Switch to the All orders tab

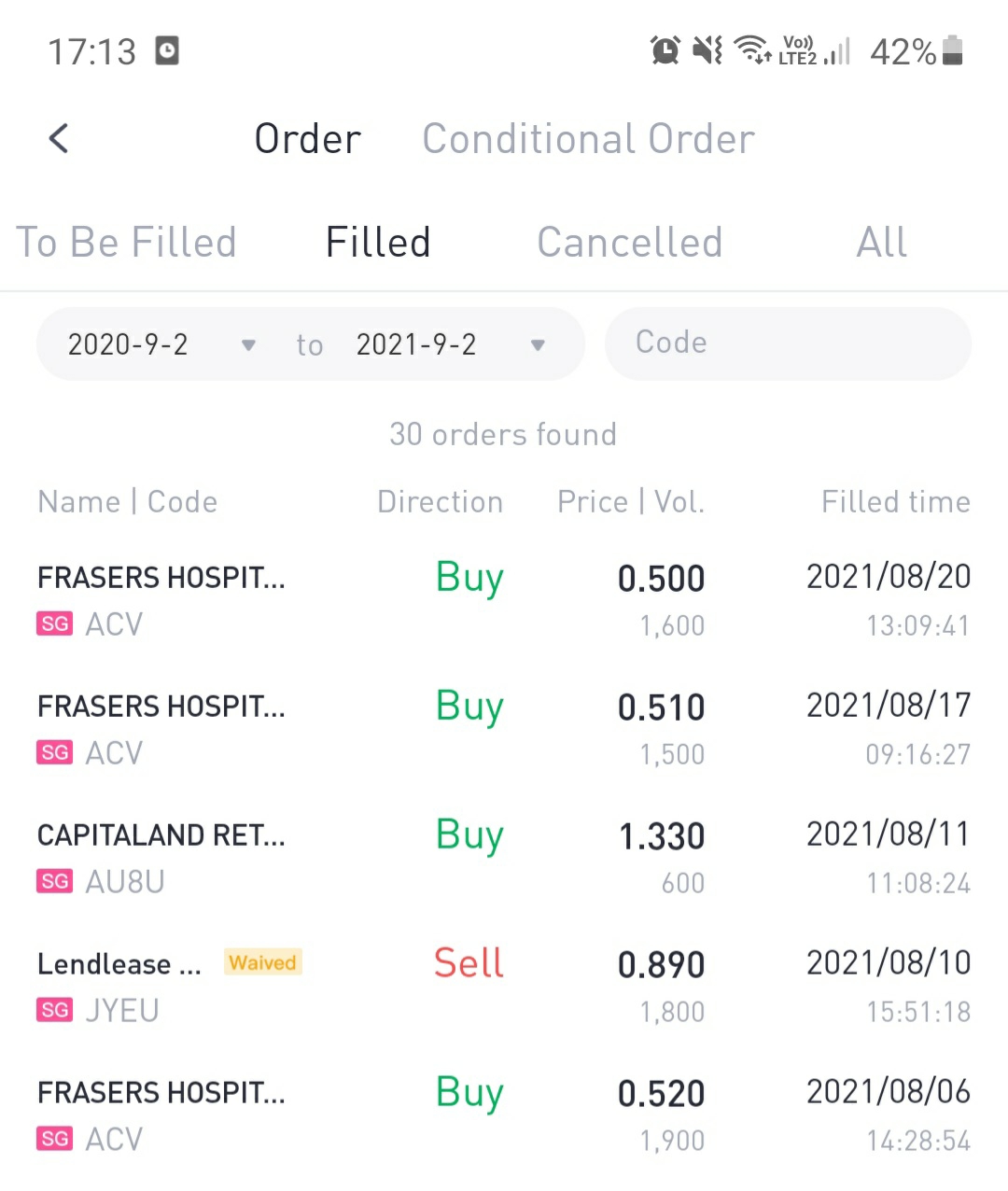coord(881,243)
